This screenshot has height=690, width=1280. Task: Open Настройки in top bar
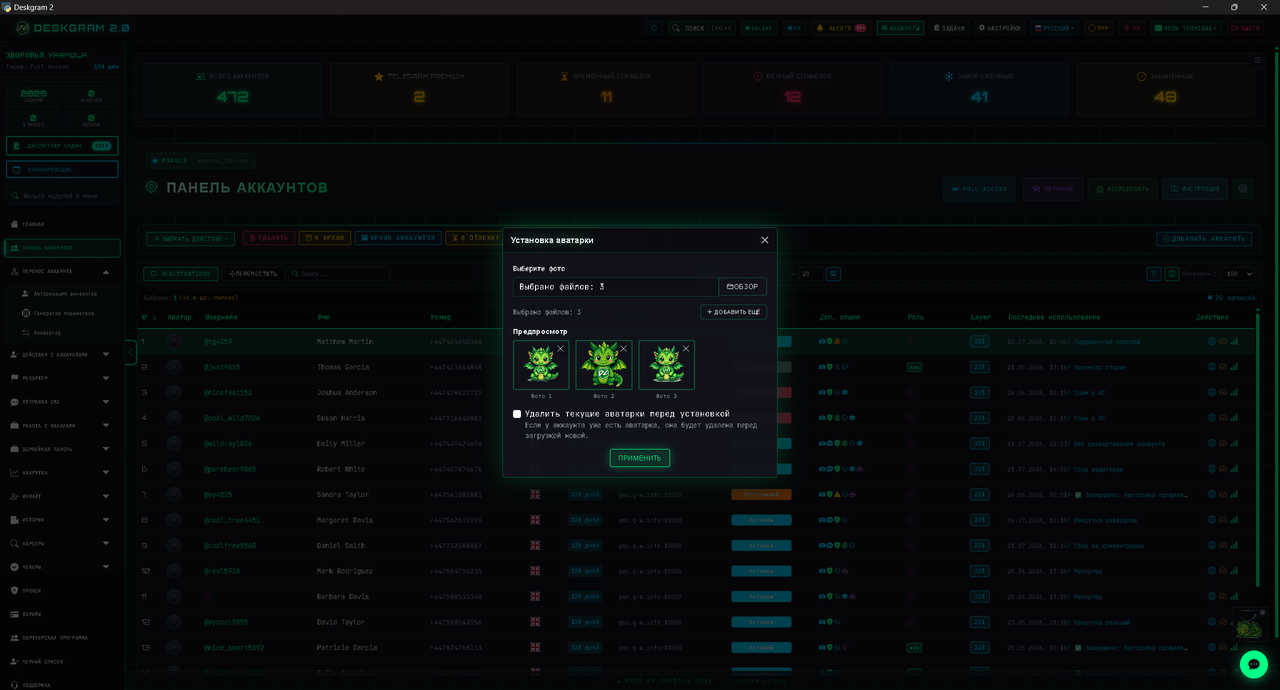coord(1000,28)
